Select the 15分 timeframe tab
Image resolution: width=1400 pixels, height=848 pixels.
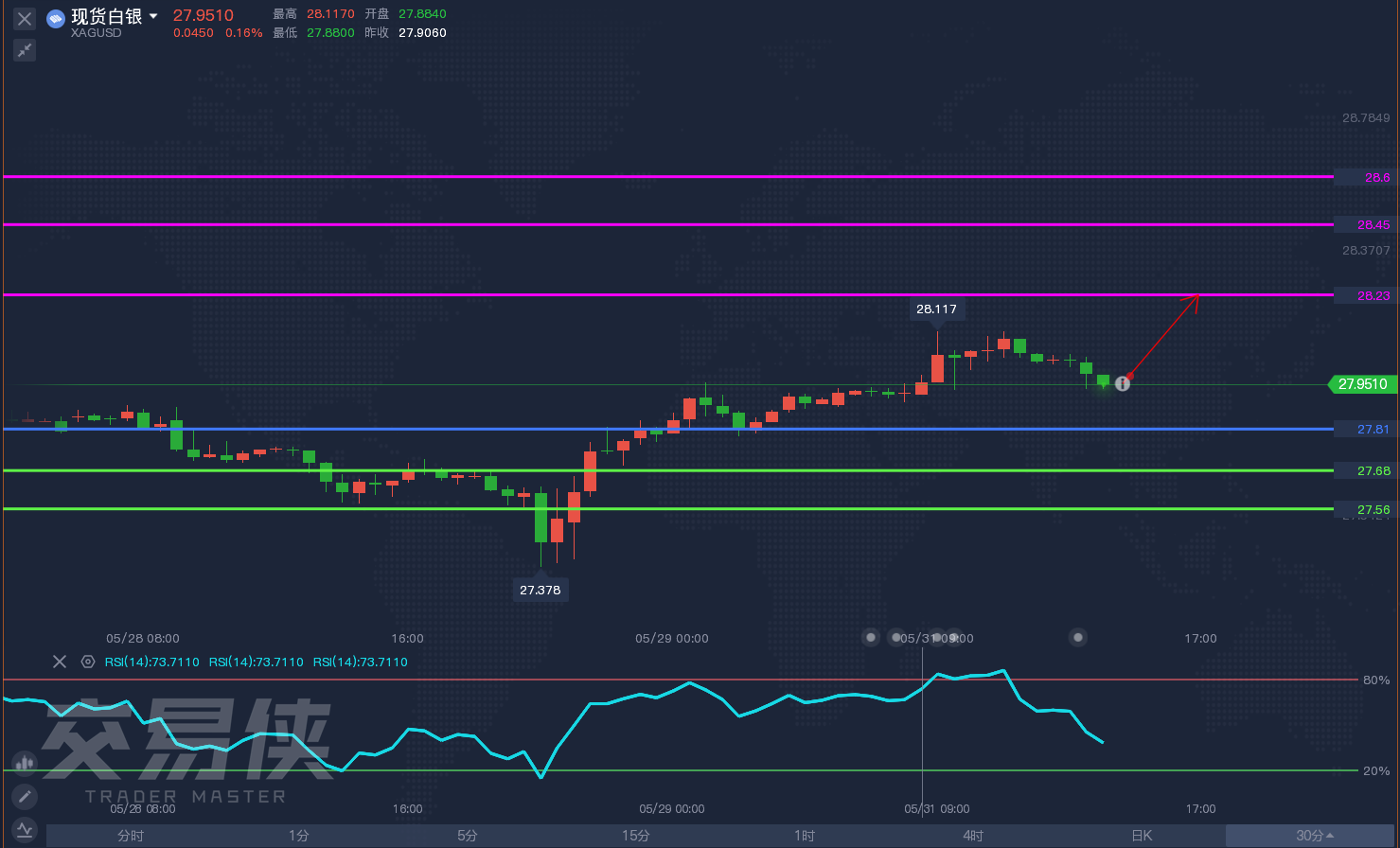click(636, 836)
